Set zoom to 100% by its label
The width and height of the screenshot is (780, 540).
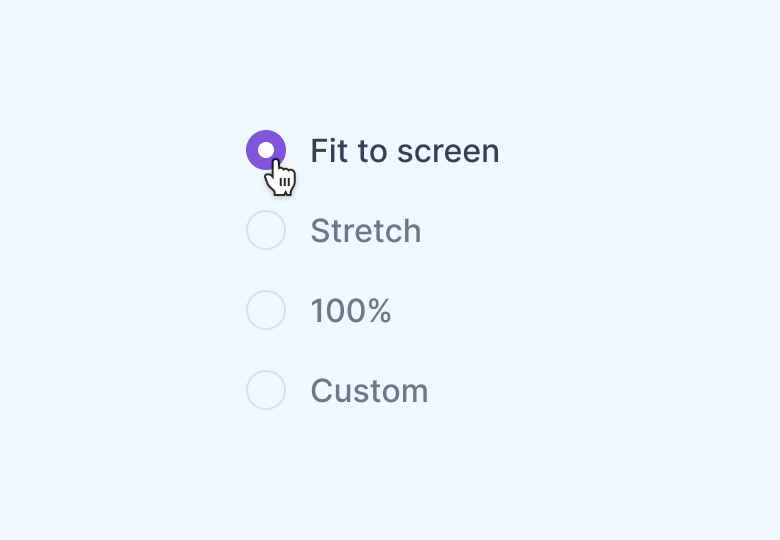pyautogui.click(x=350, y=311)
